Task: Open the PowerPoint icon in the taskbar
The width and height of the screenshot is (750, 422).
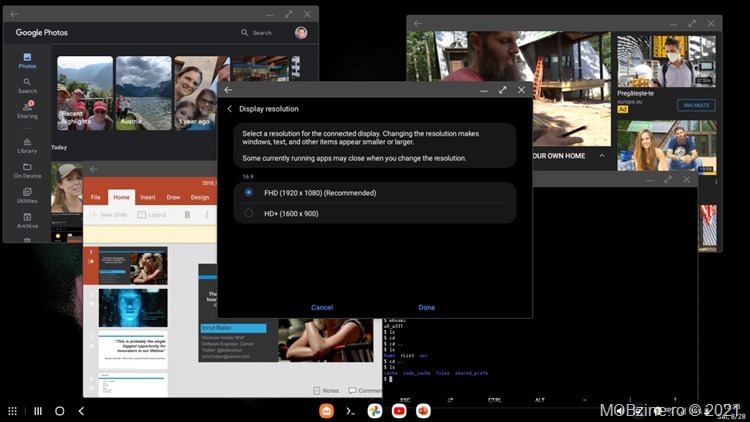Action: tap(423, 411)
